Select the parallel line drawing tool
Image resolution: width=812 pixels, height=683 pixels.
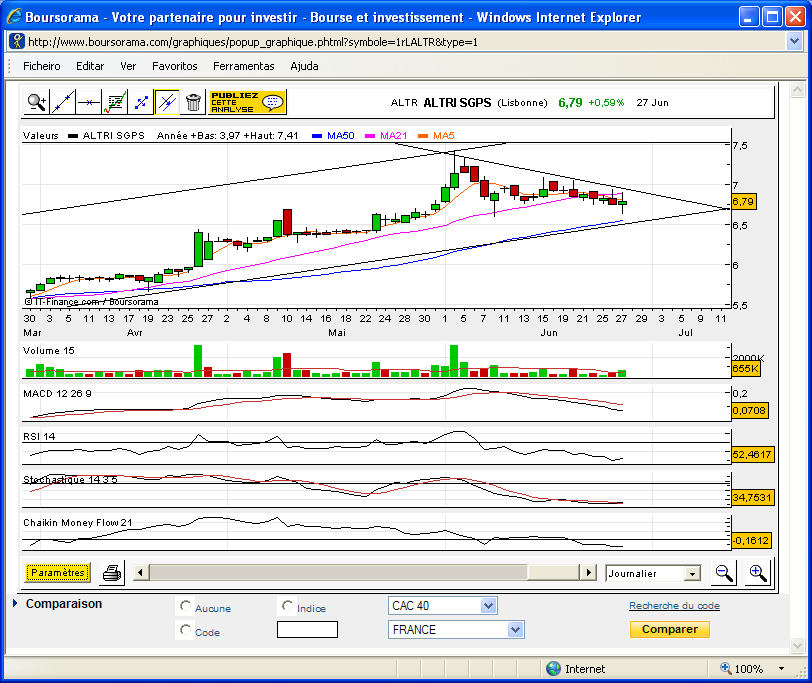coord(167,102)
